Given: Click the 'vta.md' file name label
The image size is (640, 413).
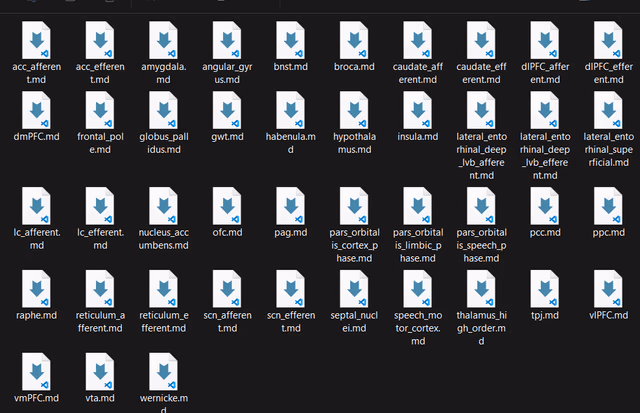Looking at the screenshot, I should pyautogui.click(x=100, y=398).
